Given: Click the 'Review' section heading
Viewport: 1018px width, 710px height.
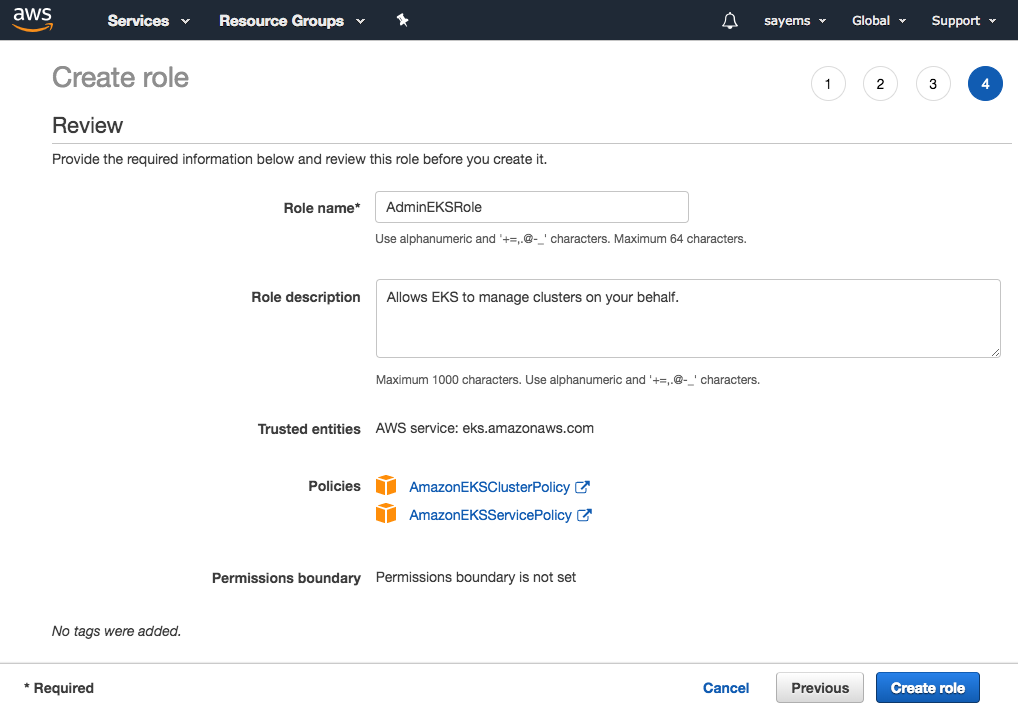Looking at the screenshot, I should pos(88,125).
